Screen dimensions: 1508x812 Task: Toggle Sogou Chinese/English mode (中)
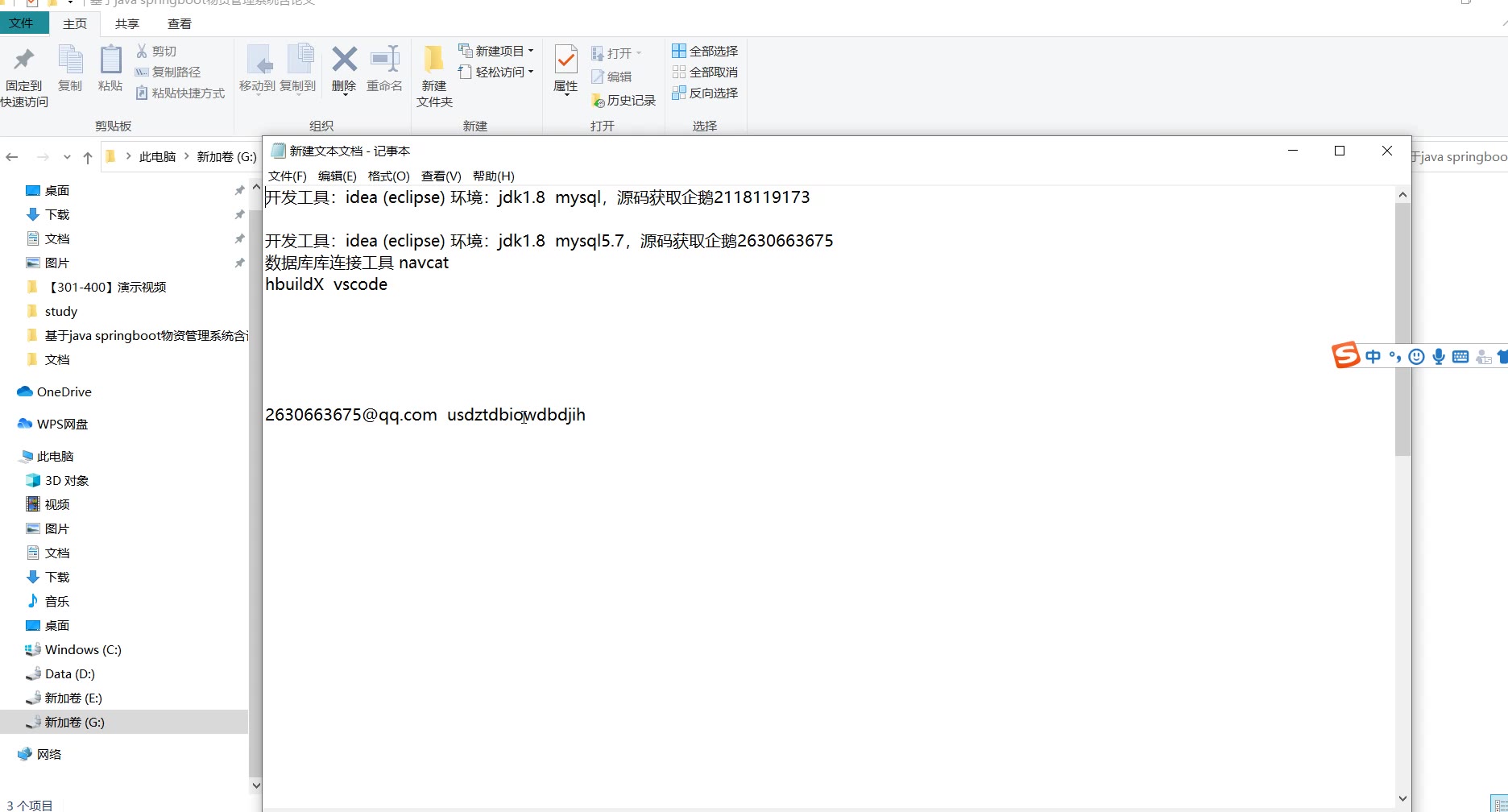click(x=1373, y=356)
